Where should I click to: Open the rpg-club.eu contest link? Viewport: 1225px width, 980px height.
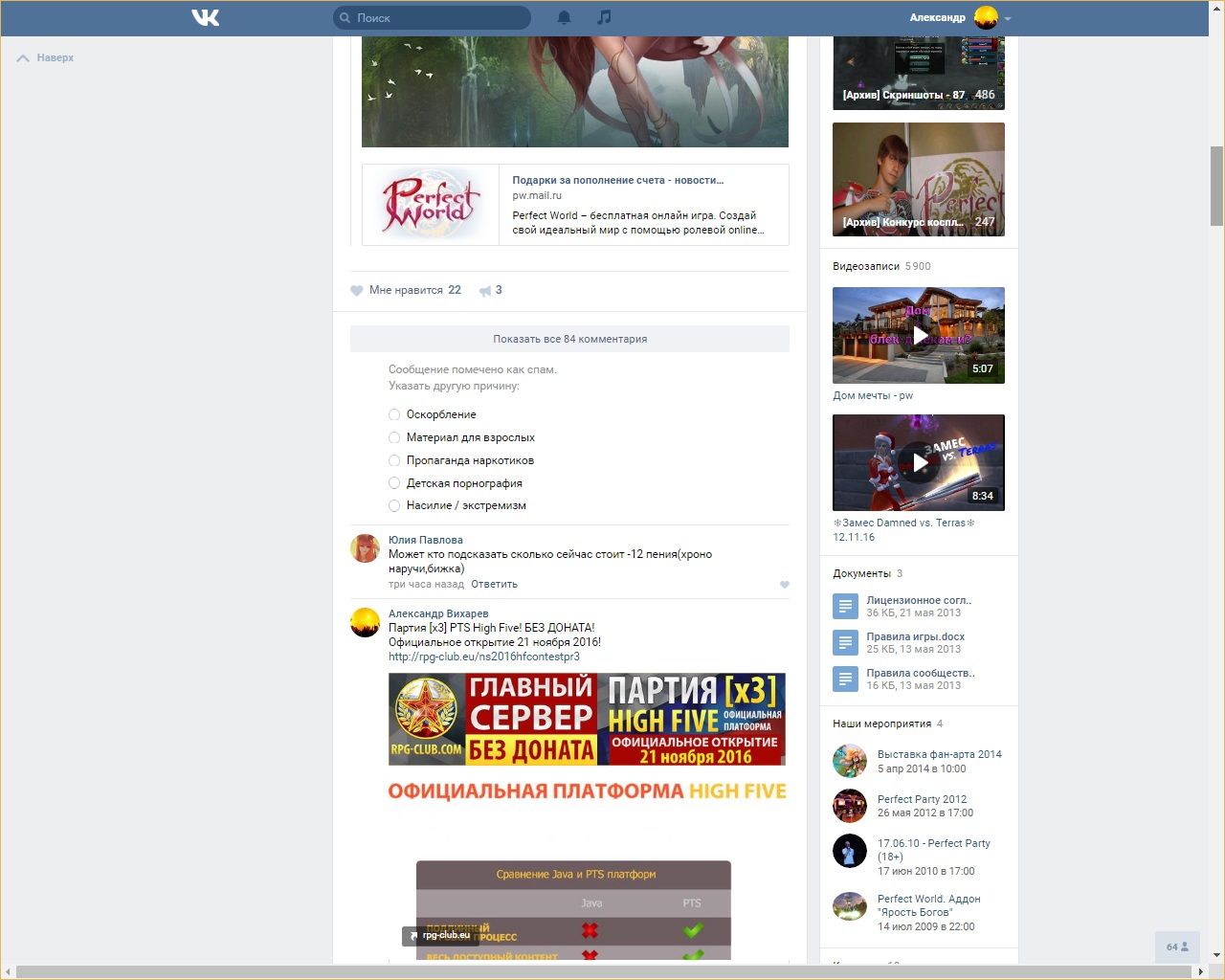[483, 657]
